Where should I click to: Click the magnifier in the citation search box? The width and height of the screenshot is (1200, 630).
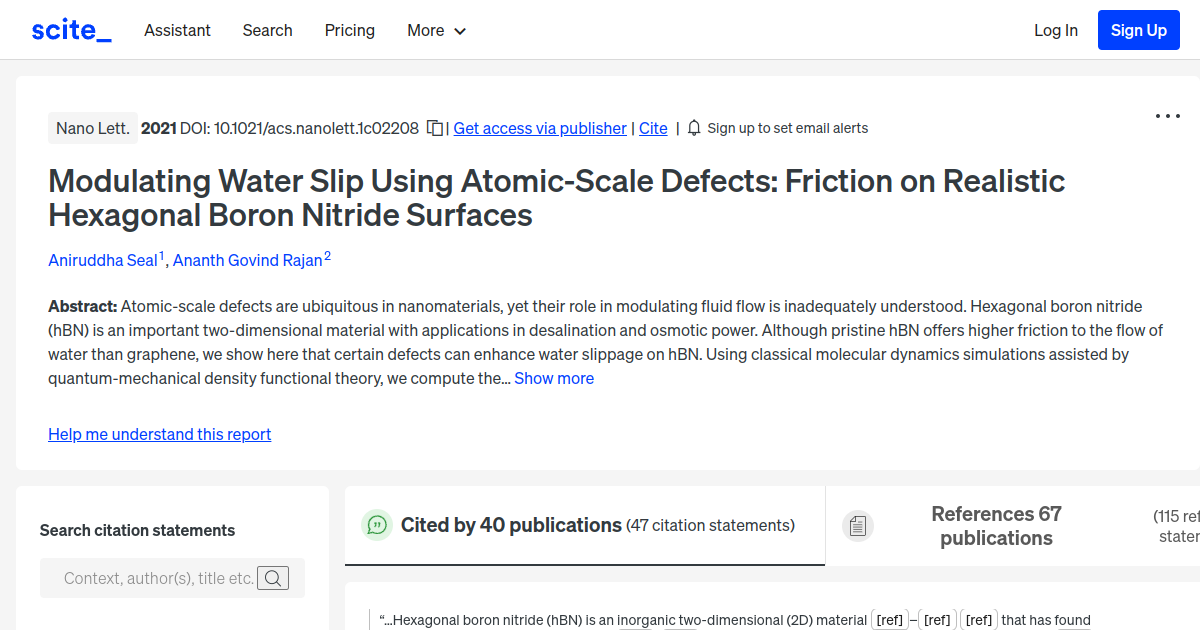click(273, 577)
